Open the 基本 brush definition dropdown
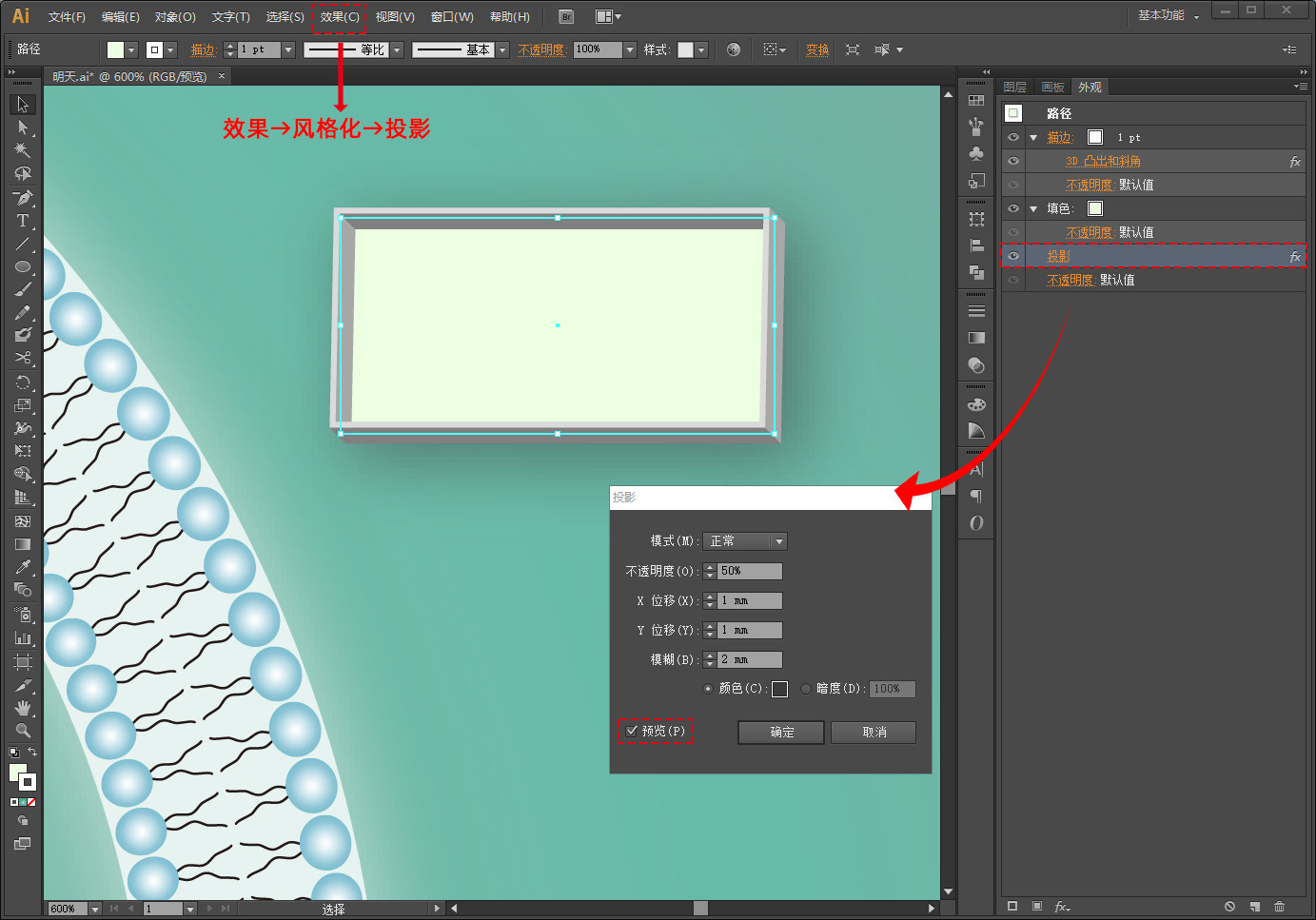 502,49
